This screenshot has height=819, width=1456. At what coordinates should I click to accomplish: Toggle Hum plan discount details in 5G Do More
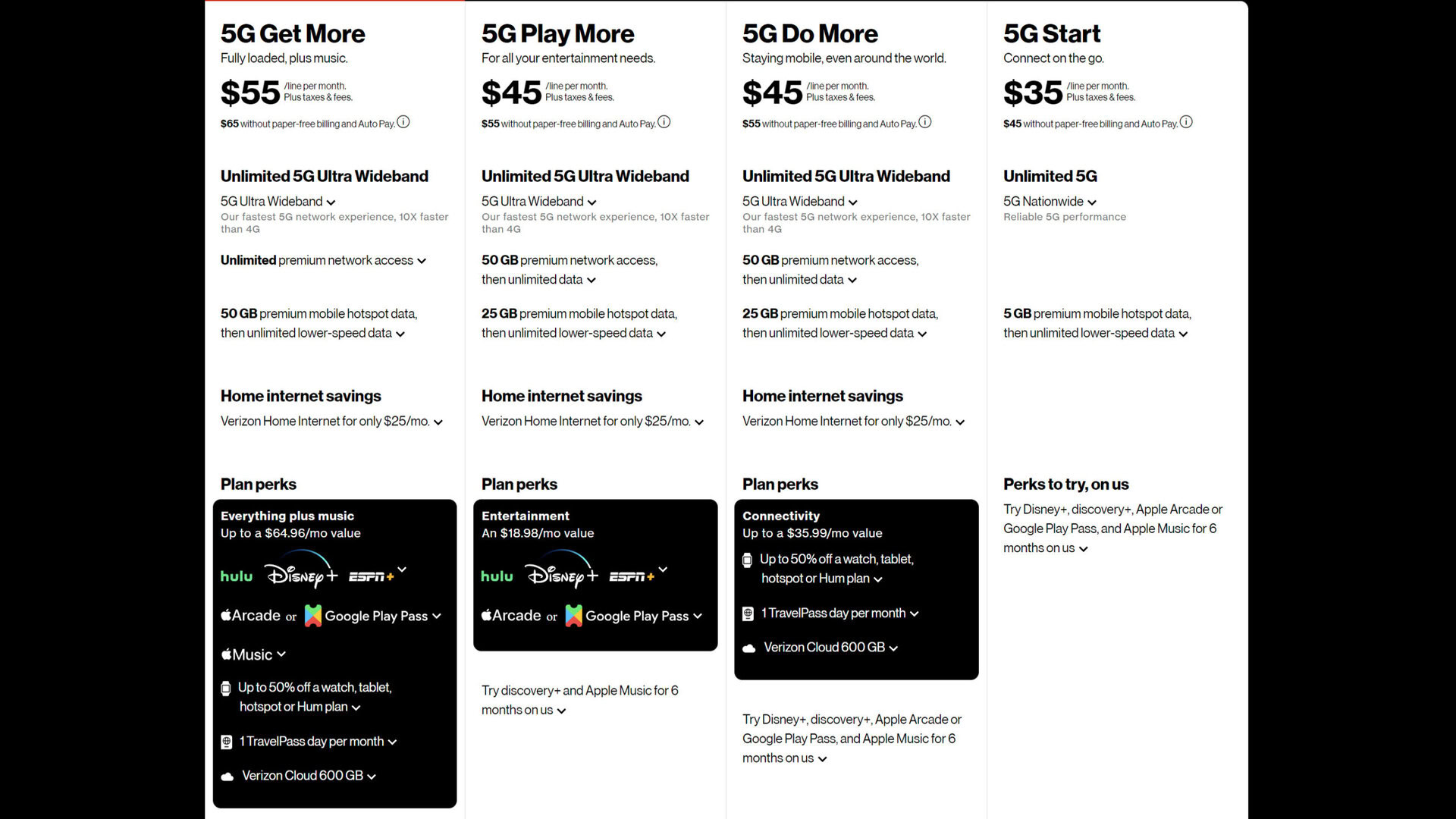pos(878,579)
